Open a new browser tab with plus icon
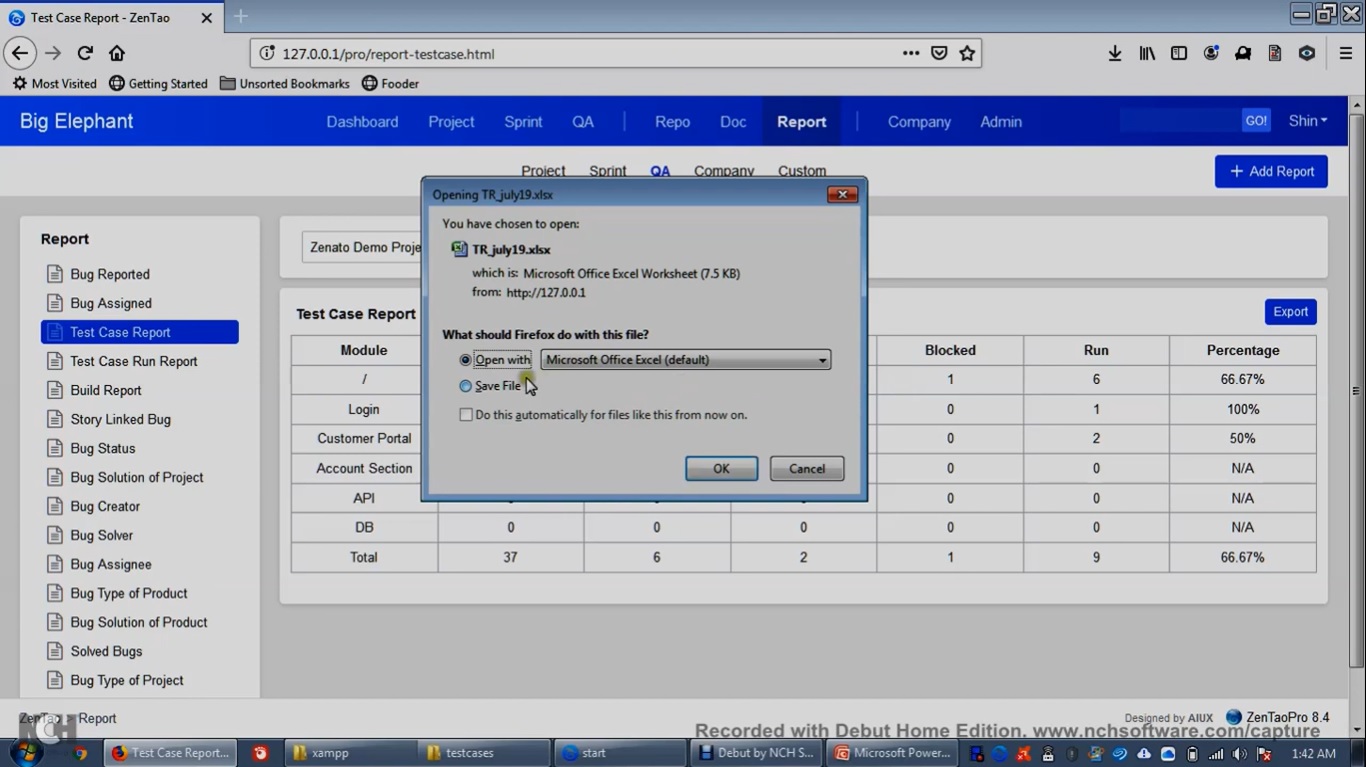This screenshot has width=1366, height=767. pyautogui.click(x=240, y=16)
